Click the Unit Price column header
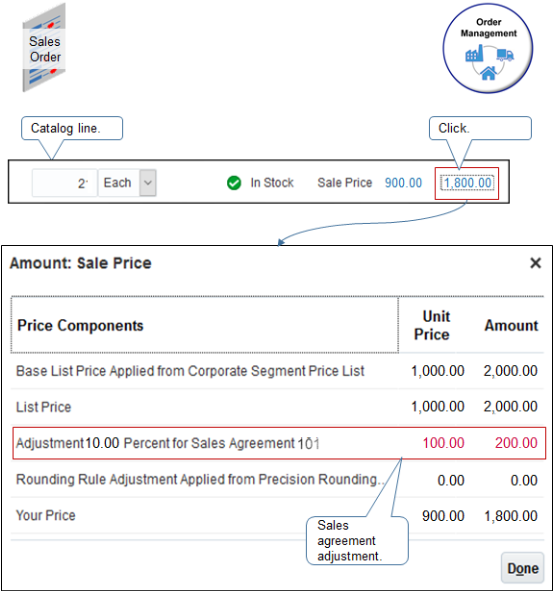Image resolution: width=554 pixels, height=592 pixels. (432, 325)
